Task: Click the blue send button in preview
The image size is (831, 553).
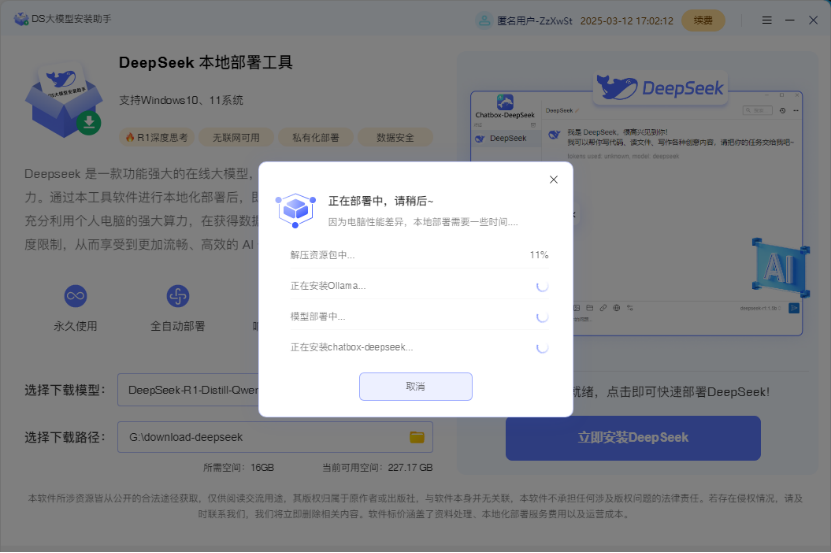Action: point(793,308)
